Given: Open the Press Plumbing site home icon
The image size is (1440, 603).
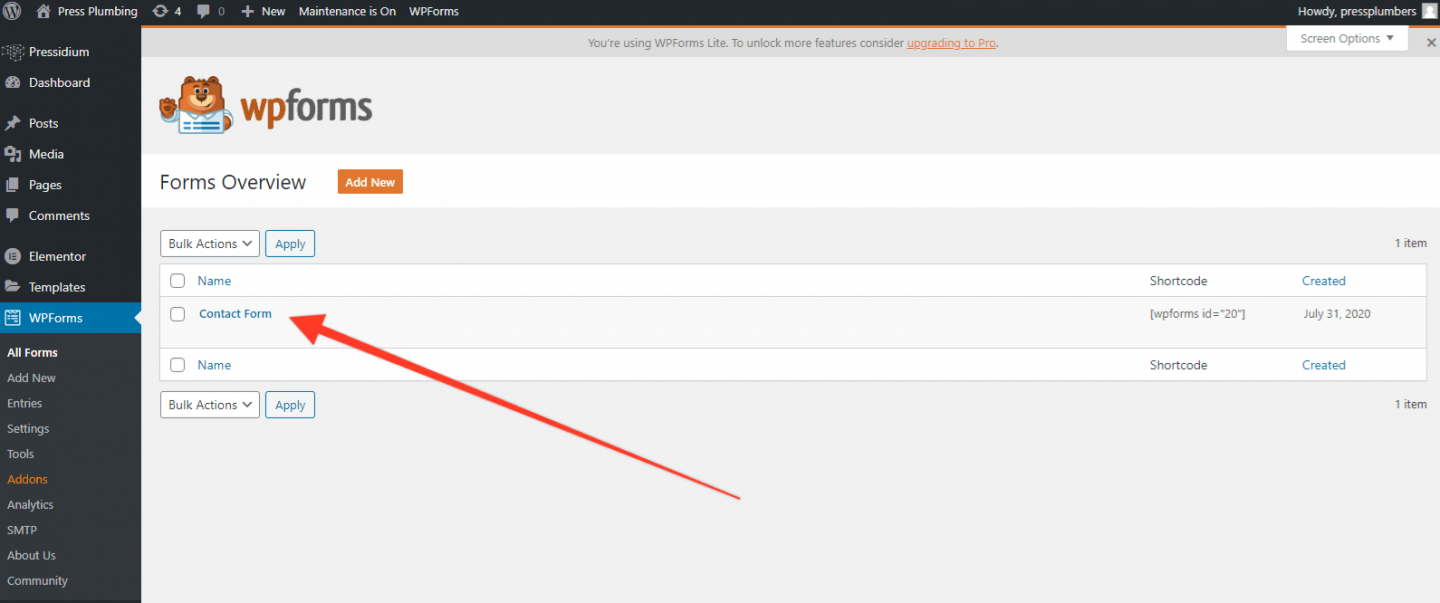Looking at the screenshot, I should pos(43,11).
